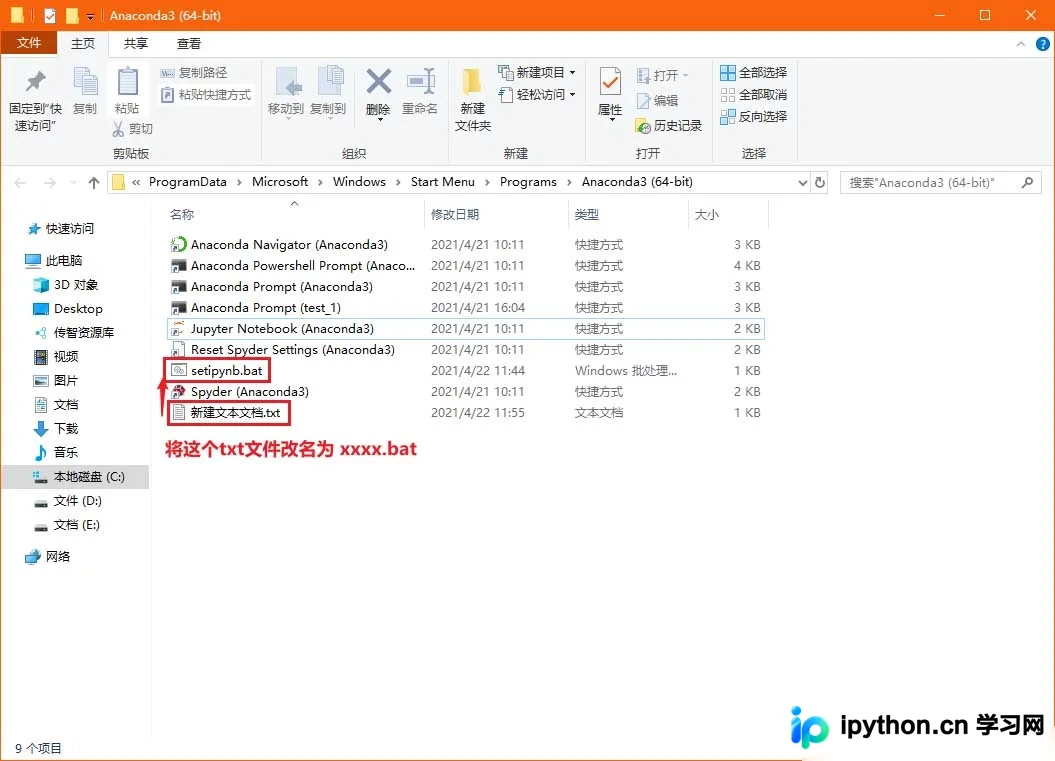The height and width of the screenshot is (761, 1055).
Task: Open History (历史记录)
Action: (669, 126)
